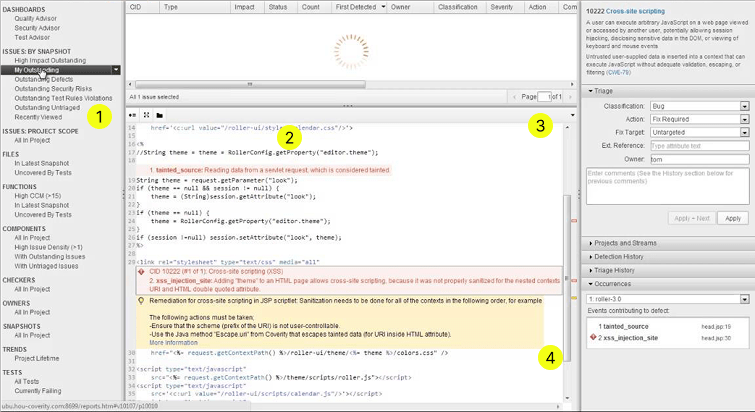
Task: Click the show-events icon in source toolbar
Action: point(133,115)
